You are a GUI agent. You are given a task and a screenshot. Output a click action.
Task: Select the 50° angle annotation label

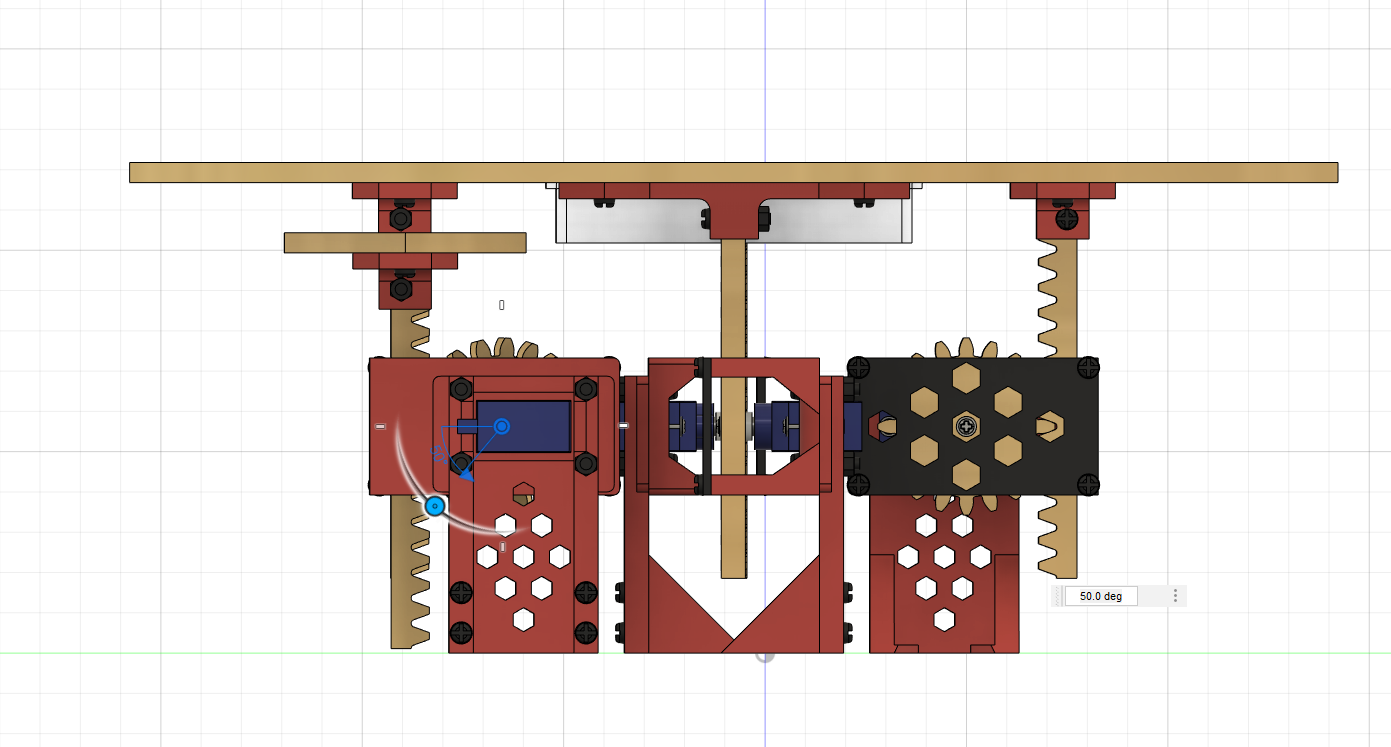click(438, 455)
